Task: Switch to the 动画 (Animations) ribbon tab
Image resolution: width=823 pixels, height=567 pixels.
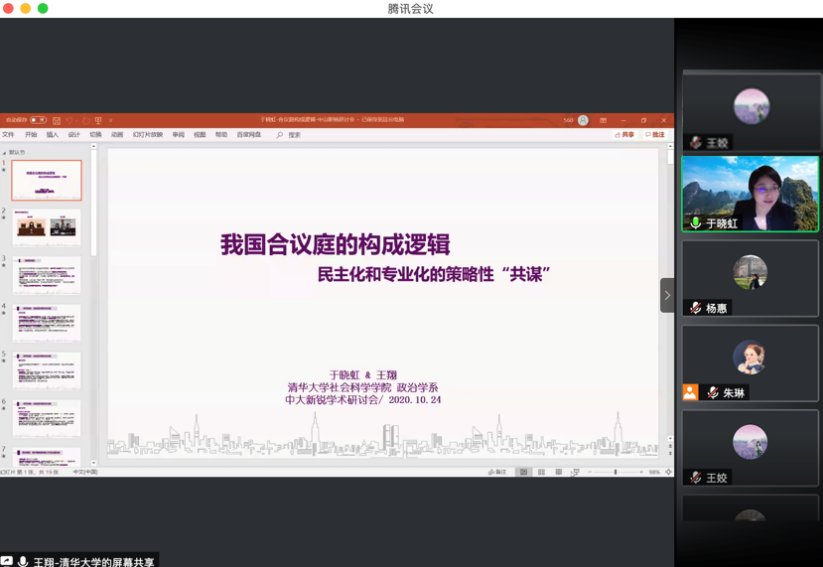Action: (117, 134)
